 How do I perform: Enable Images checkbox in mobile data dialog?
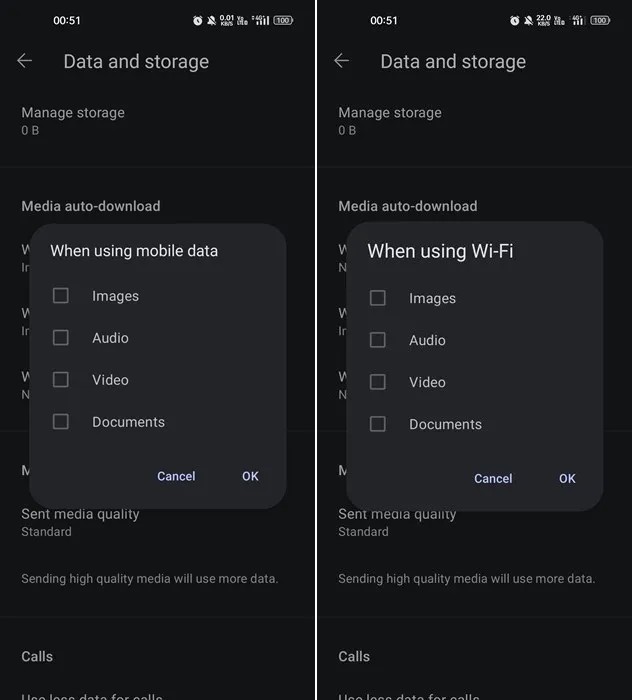click(x=61, y=296)
